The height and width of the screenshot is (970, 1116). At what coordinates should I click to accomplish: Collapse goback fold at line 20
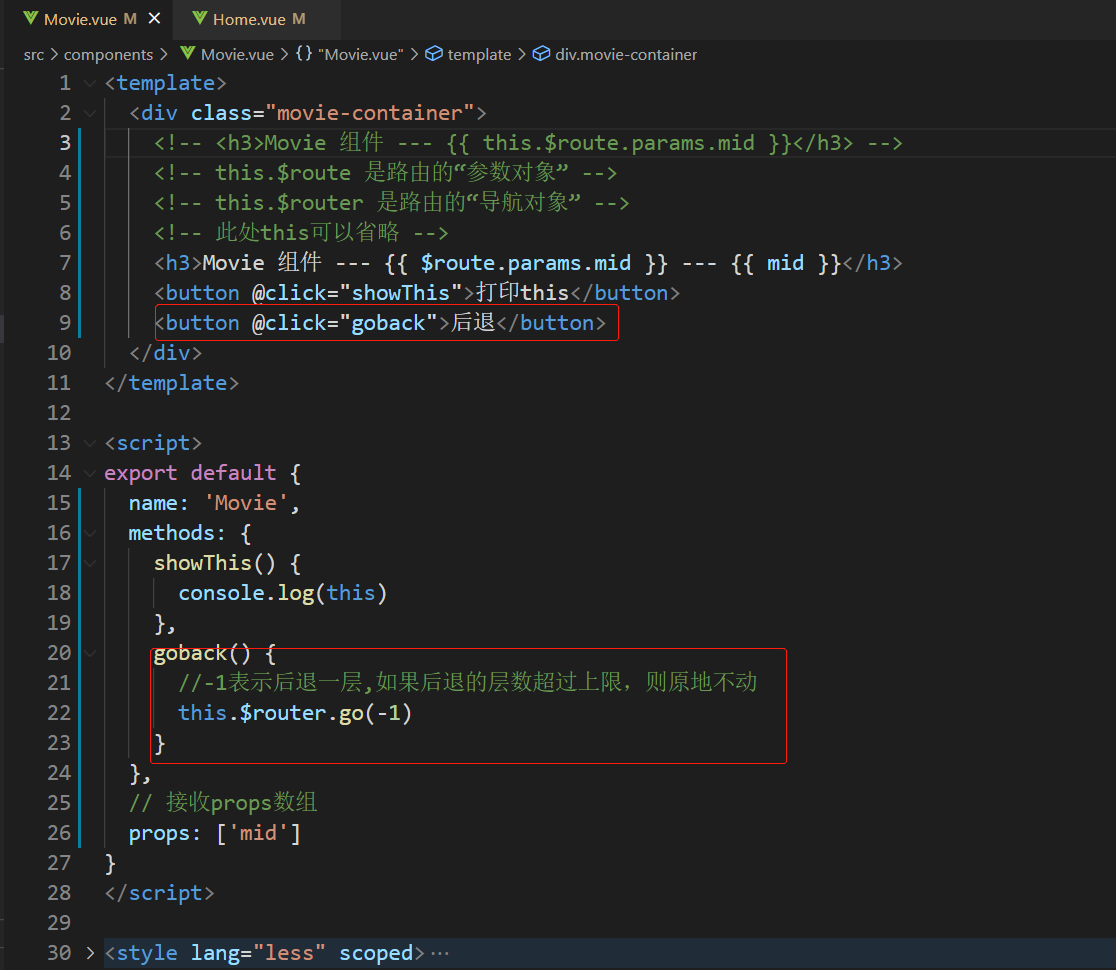click(90, 653)
